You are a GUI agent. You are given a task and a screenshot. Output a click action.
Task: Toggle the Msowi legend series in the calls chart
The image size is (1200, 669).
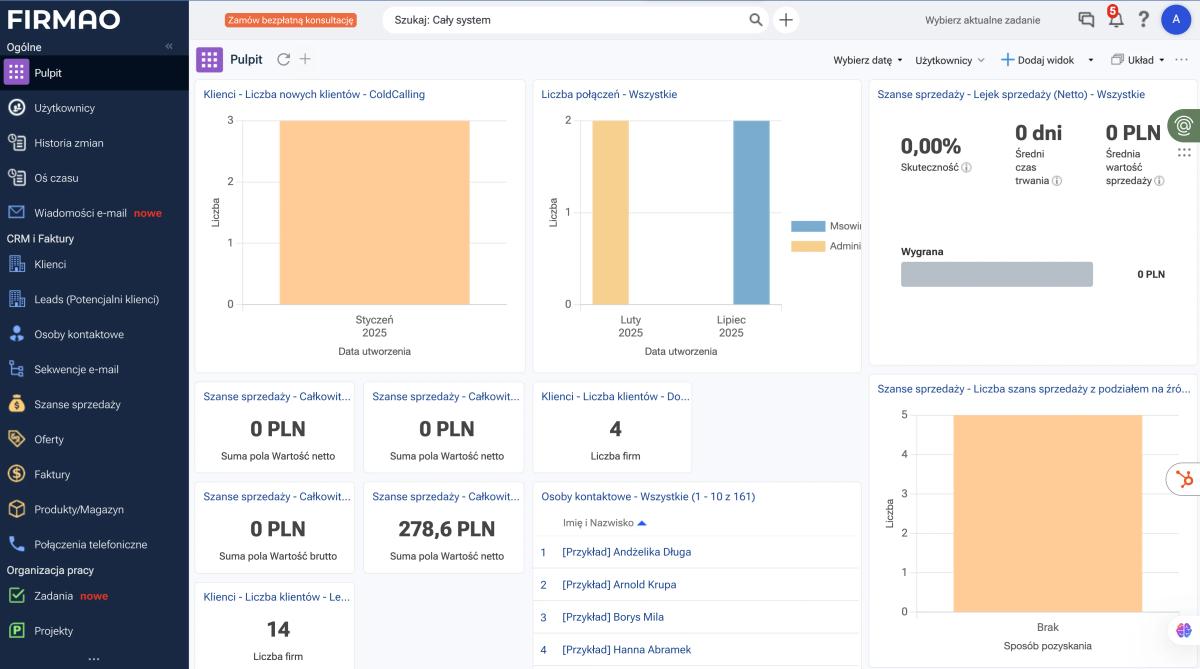(826, 226)
